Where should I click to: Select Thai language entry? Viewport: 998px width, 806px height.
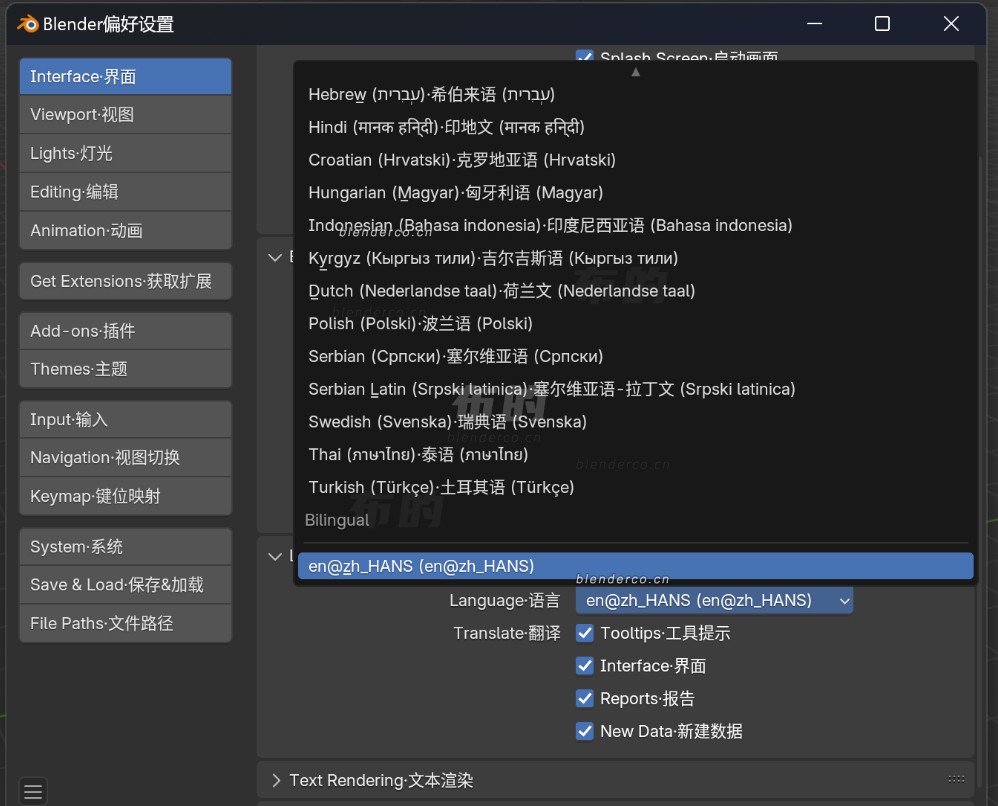[635, 455]
